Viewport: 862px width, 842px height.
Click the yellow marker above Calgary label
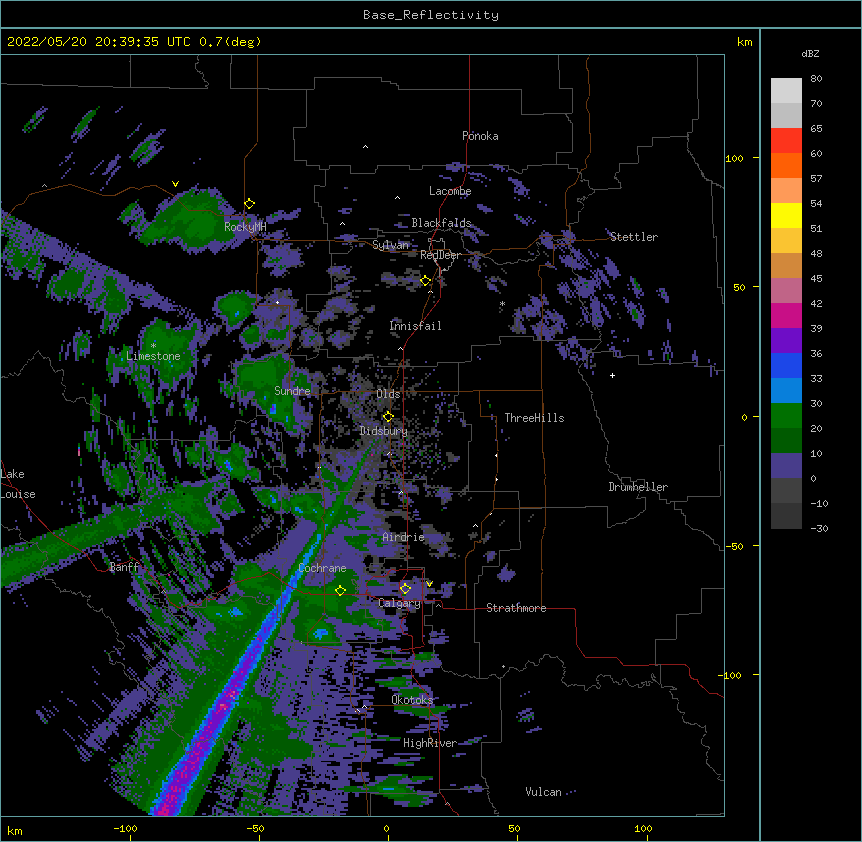[x=405, y=589]
